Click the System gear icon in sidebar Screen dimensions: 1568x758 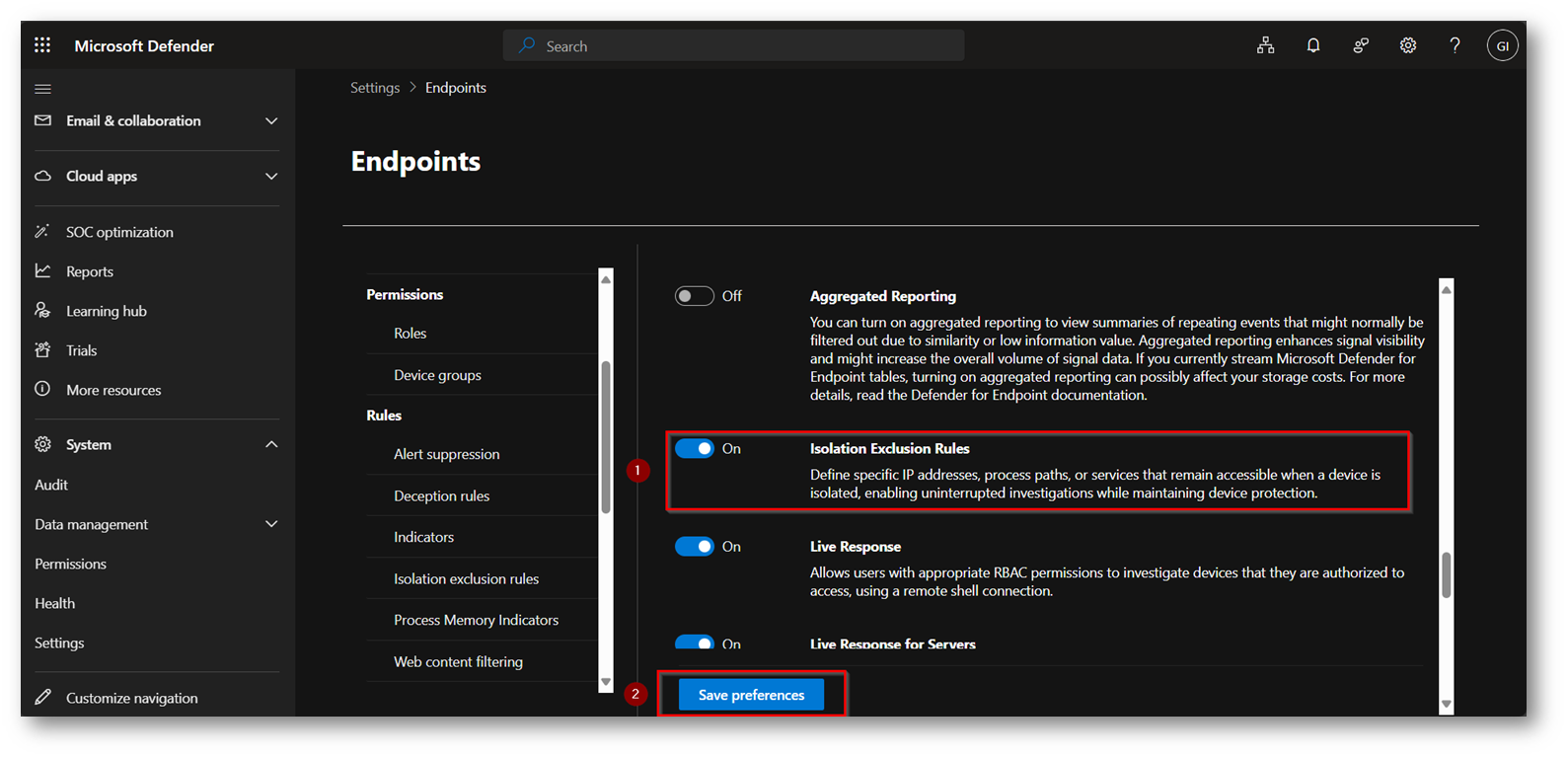[x=42, y=444]
